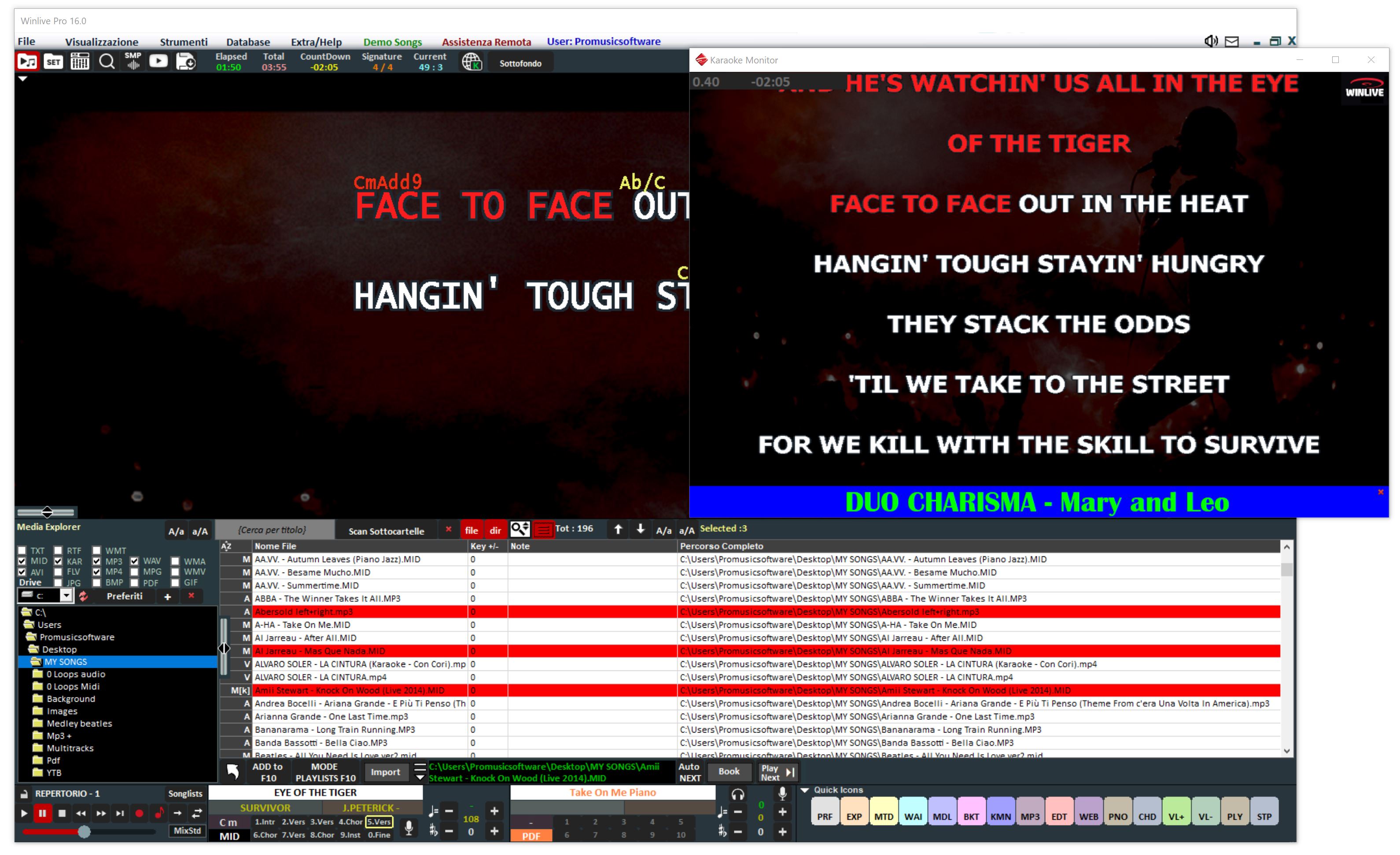Open the Database menu

click(x=248, y=41)
